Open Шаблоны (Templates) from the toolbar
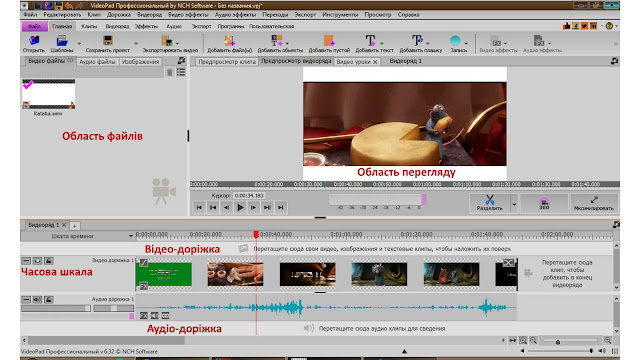 point(62,41)
